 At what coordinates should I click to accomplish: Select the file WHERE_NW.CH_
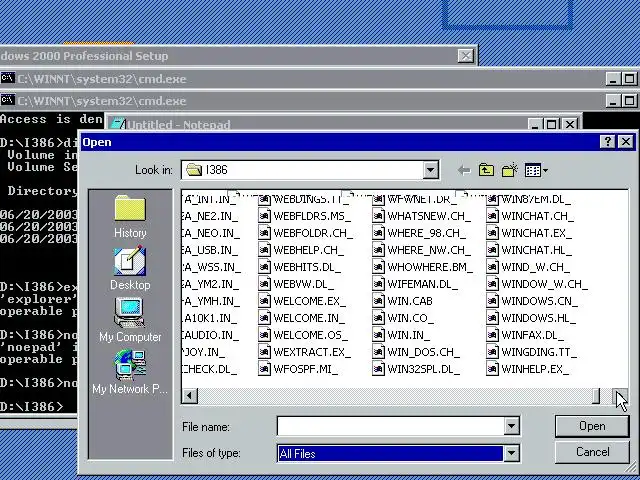coord(422,250)
